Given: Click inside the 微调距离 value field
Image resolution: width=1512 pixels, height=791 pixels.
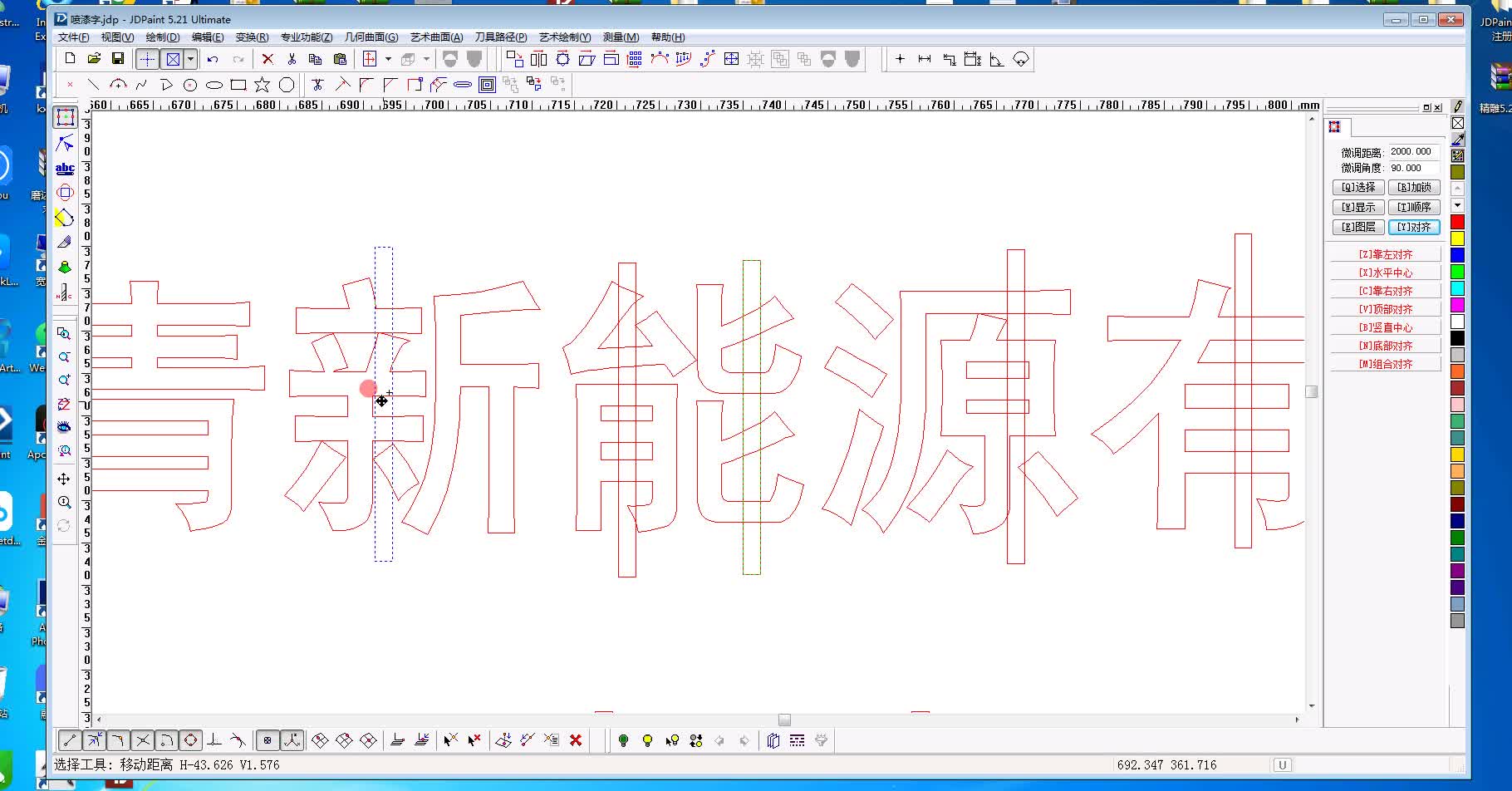Looking at the screenshot, I should pos(1411,152).
